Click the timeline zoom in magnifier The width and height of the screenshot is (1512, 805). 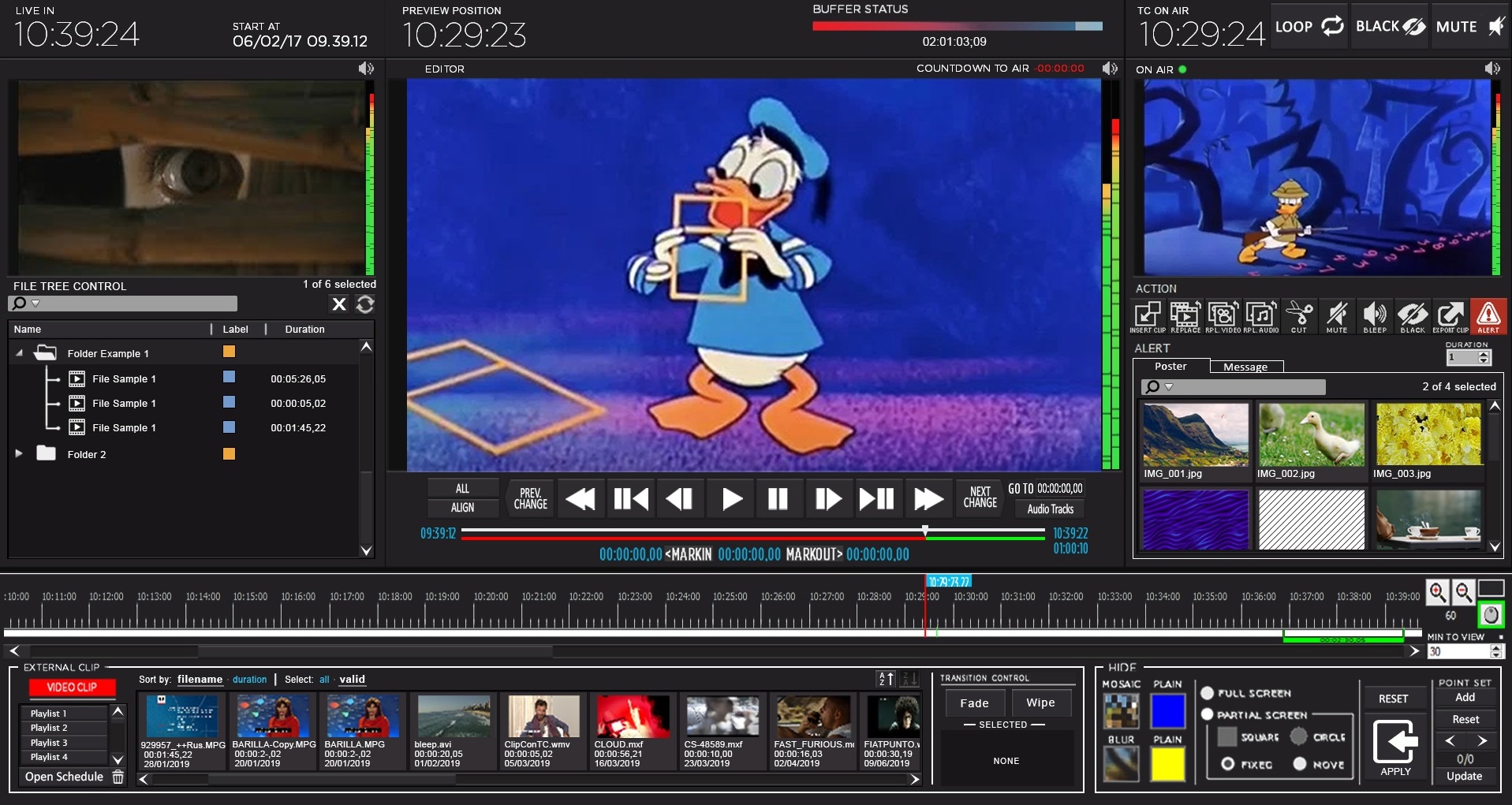coord(1437,591)
